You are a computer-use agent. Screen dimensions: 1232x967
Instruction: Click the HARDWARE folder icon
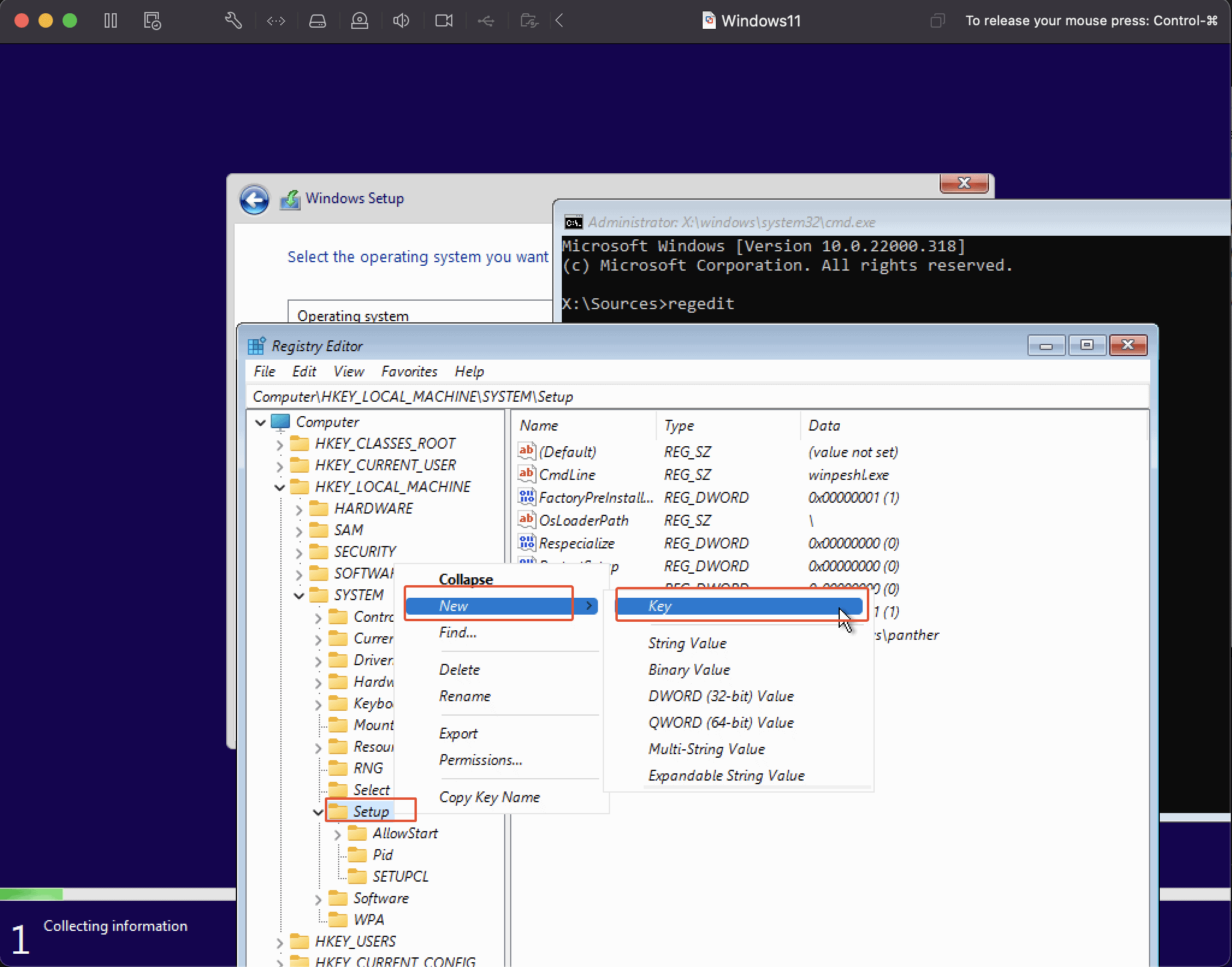[318, 509]
